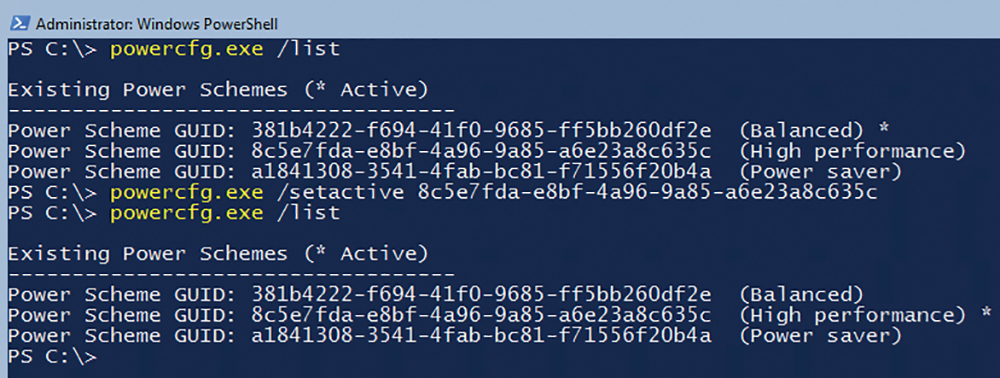Click the first dashed separator line
The width and height of the screenshot is (1000, 378).
232,110
